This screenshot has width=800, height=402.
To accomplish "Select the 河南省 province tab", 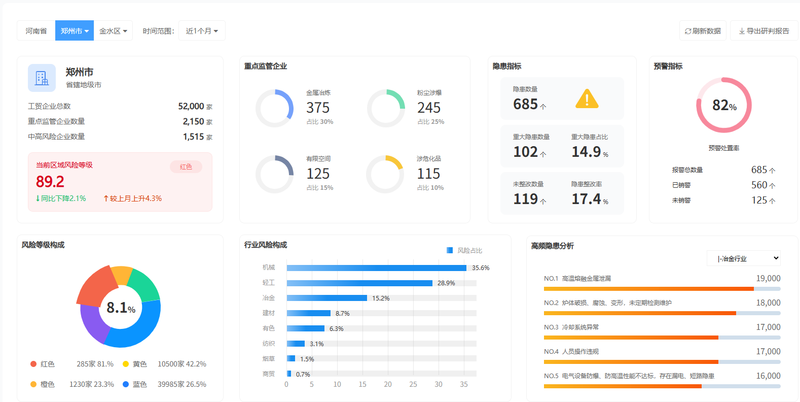I will [36, 31].
